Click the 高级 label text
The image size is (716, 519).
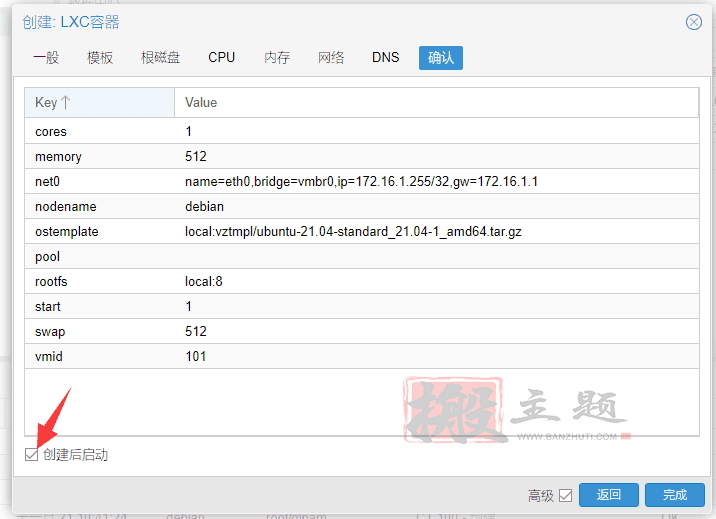pos(541,495)
